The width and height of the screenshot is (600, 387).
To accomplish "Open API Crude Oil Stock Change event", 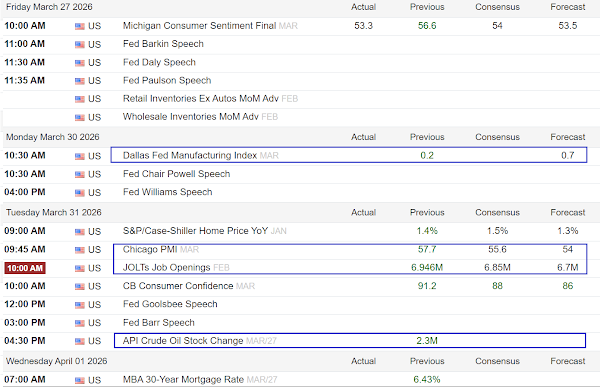I will click(183, 341).
